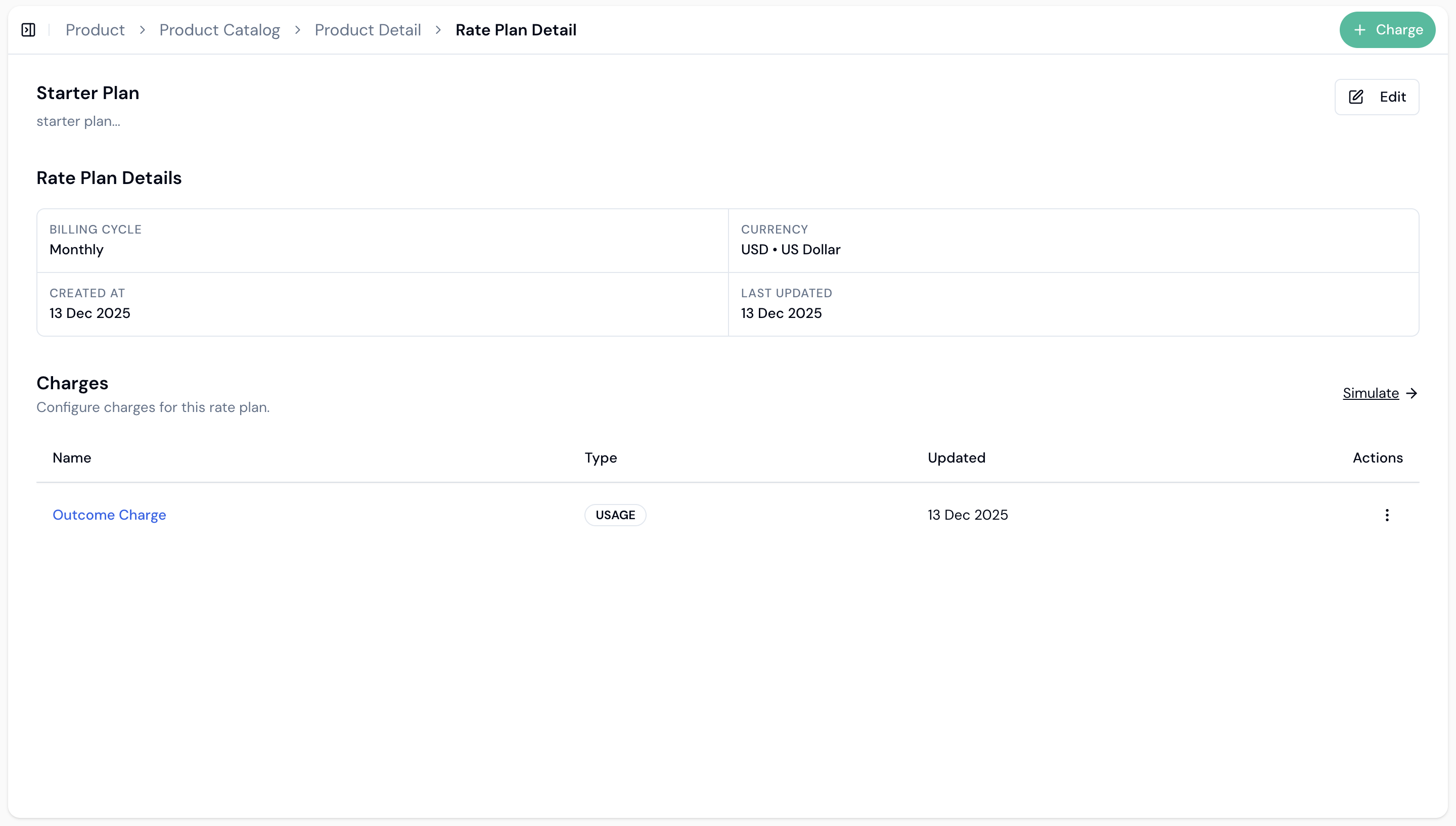
Task: Click the chevron after Product Detail breadcrumb
Action: point(438,30)
